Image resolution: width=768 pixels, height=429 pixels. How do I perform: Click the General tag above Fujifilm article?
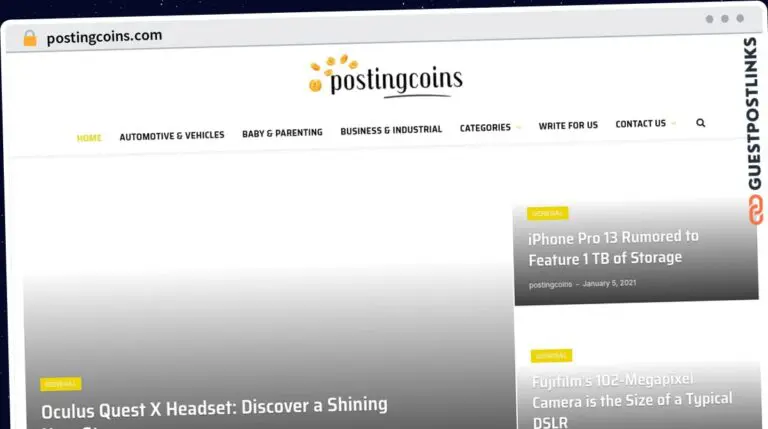coord(551,356)
